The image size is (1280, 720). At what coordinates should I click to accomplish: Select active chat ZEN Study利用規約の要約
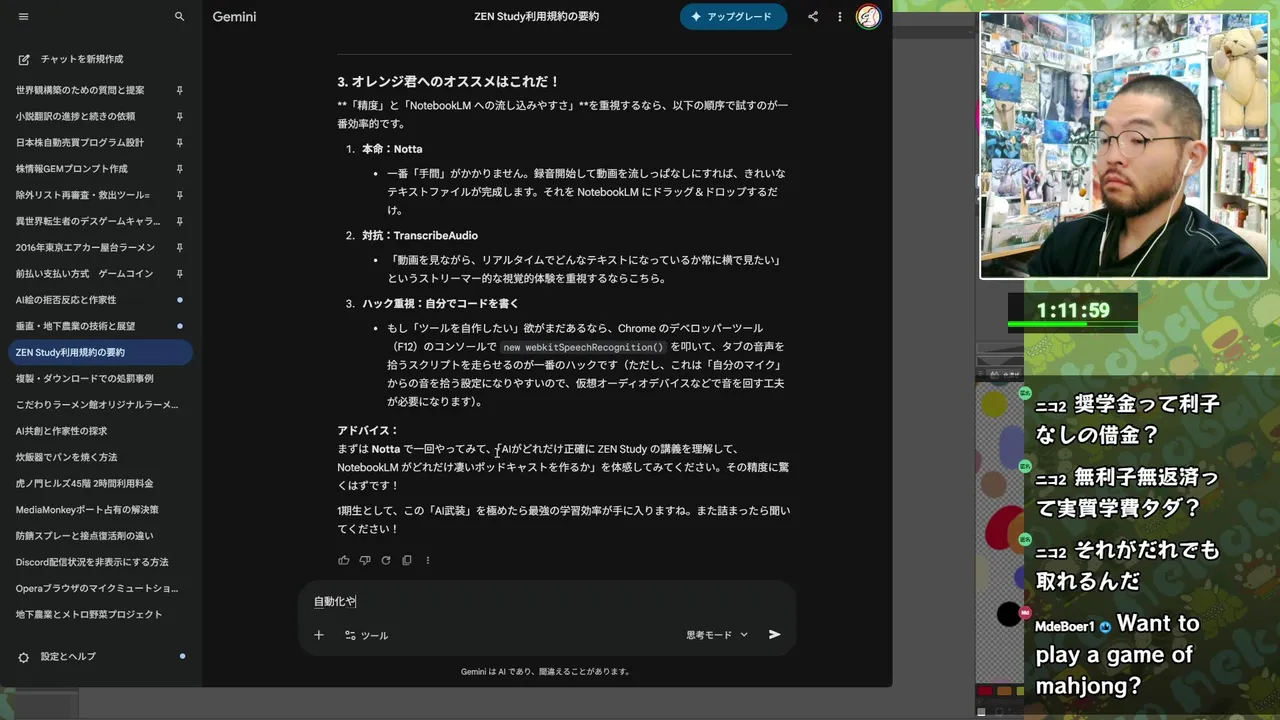pos(99,352)
